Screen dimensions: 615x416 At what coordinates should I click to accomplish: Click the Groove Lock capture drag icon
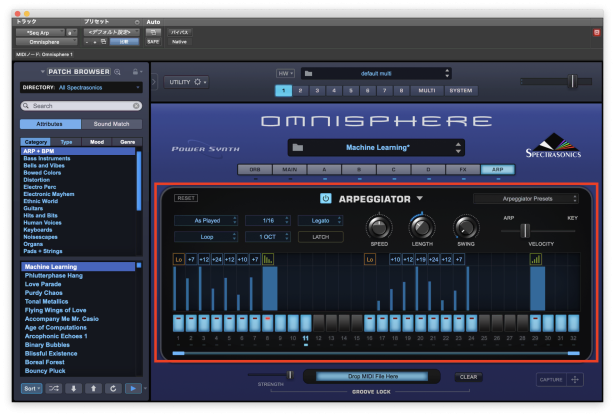tap(575, 380)
